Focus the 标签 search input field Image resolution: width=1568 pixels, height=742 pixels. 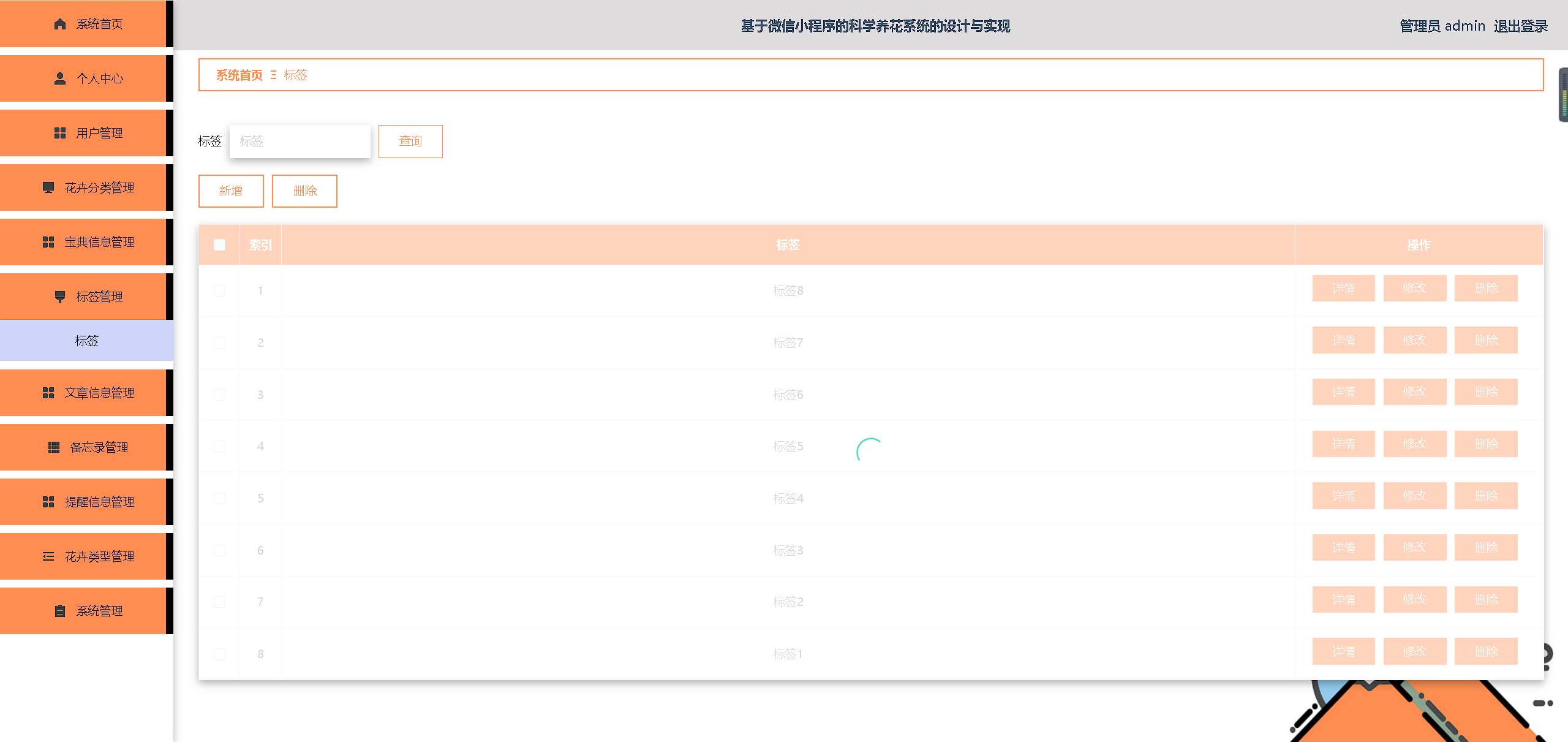(x=300, y=142)
